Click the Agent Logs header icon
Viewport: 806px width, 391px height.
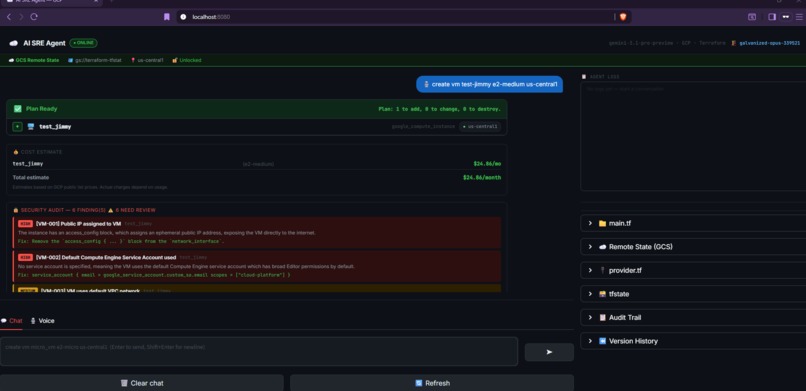(583, 77)
